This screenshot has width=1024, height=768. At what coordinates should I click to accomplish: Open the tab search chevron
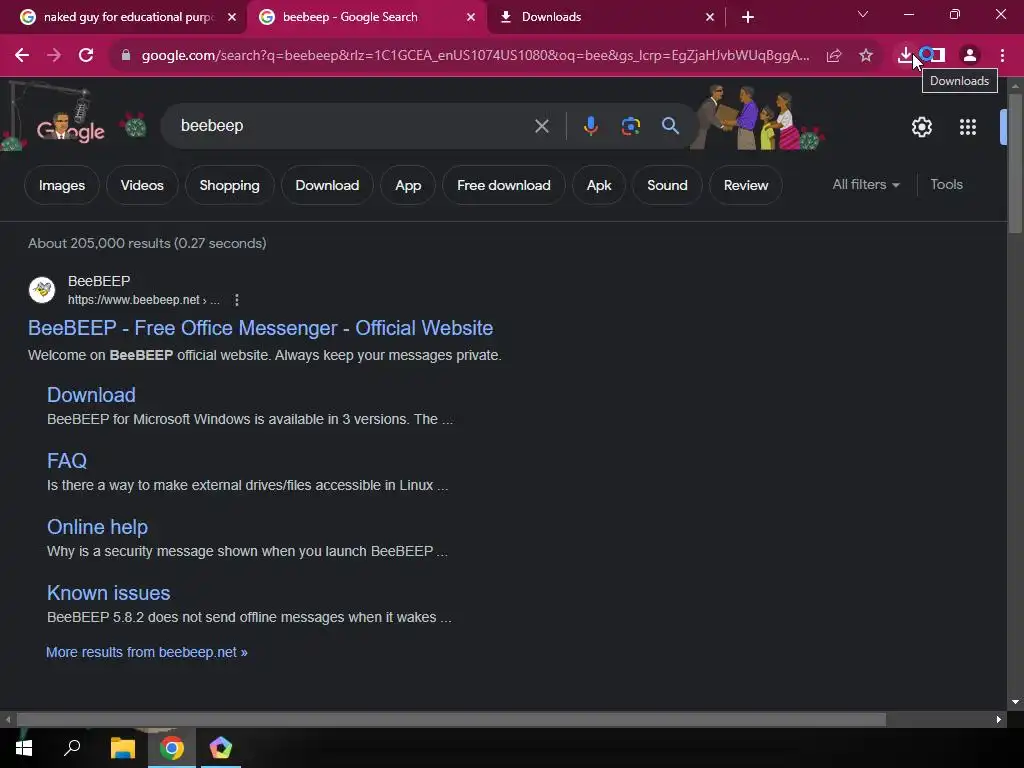click(x=863, y=14)
